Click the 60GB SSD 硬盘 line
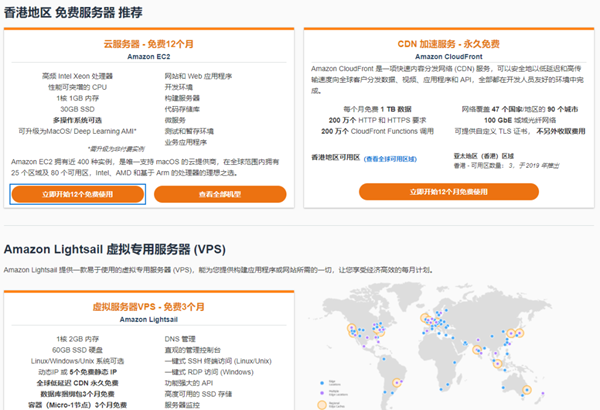The image size is (600, 410). 77,350
